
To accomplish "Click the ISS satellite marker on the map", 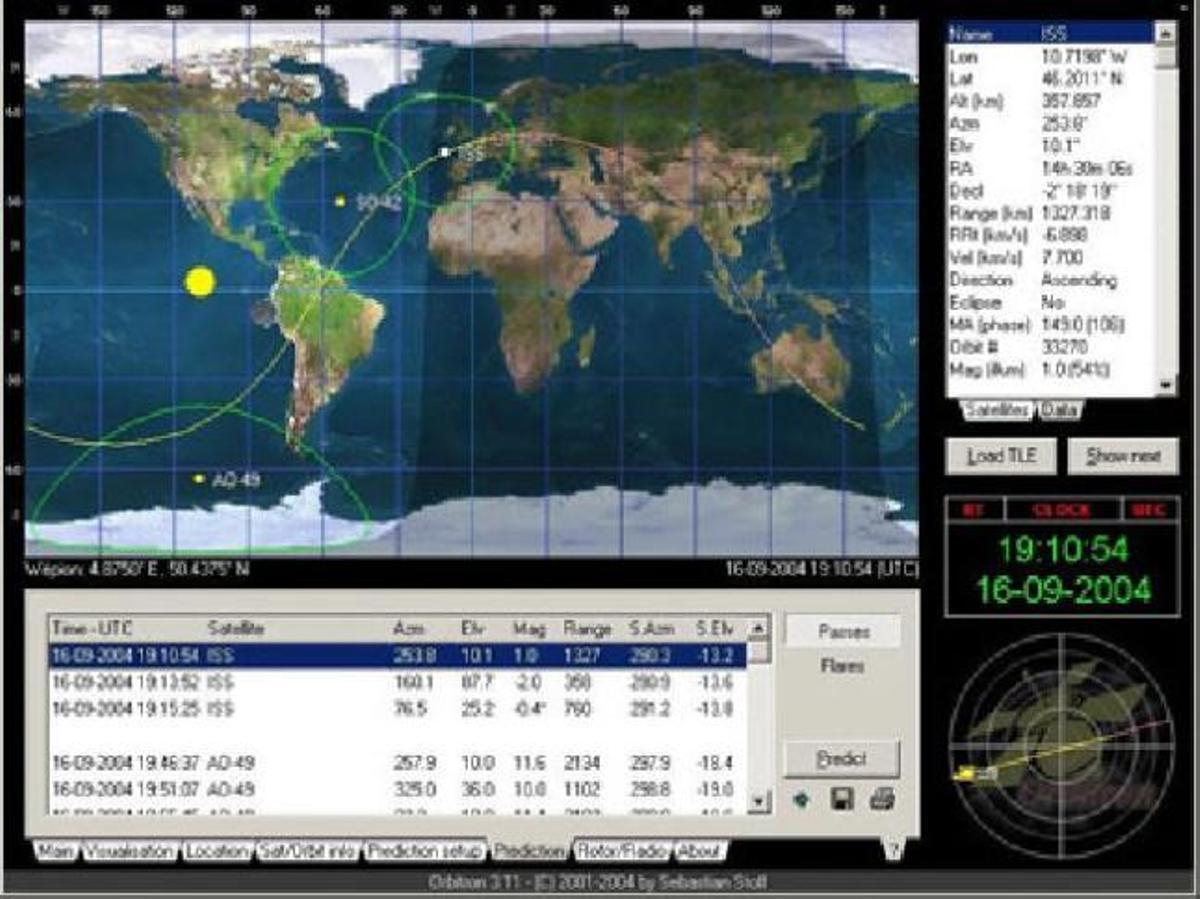I will (443, 152).
